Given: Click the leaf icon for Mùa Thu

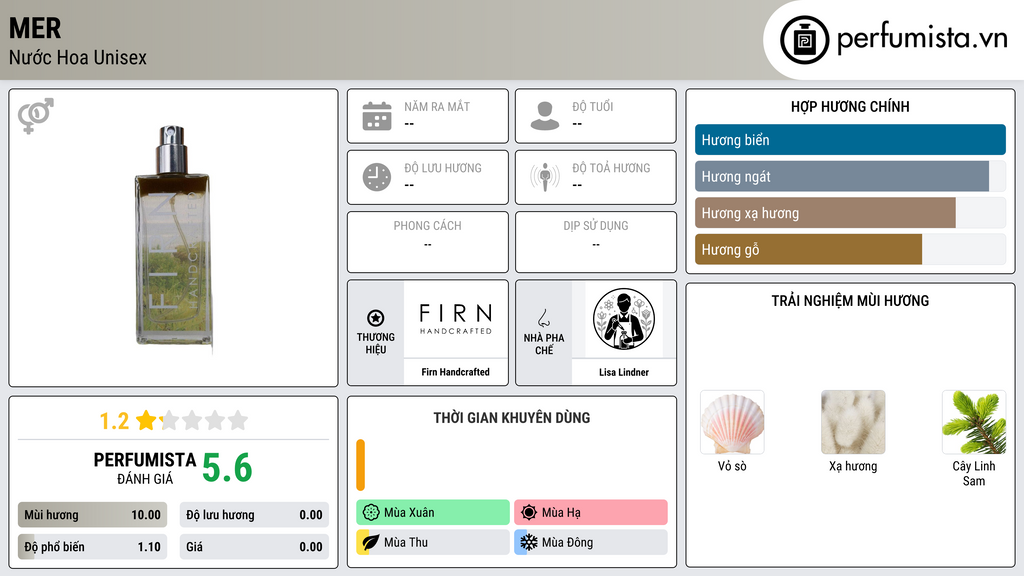Looking at the screenshot, I should 371,542.
